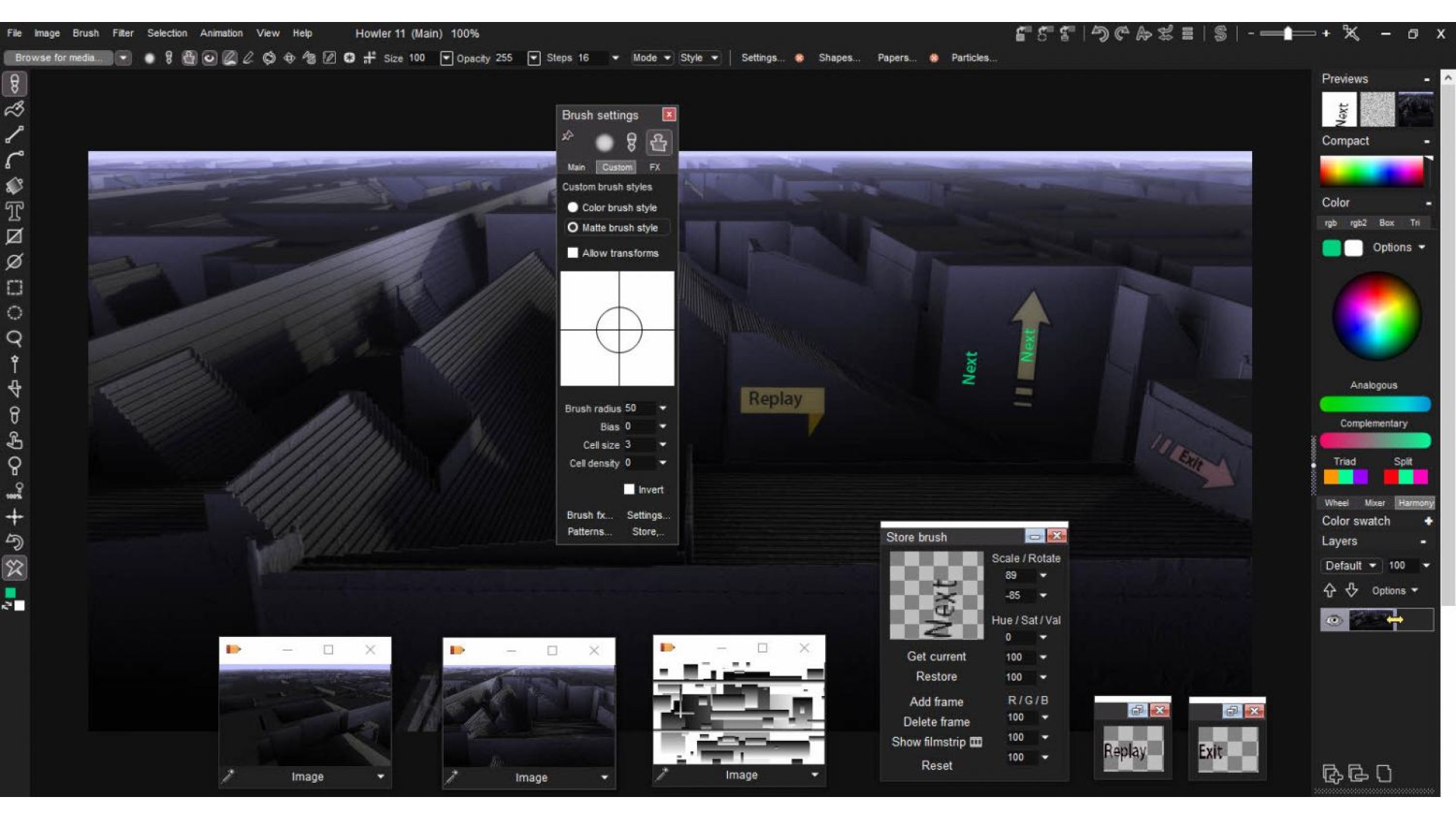Select the paint bucket fill tool
Screen dimensions: 1456x819
coord(14,186)
